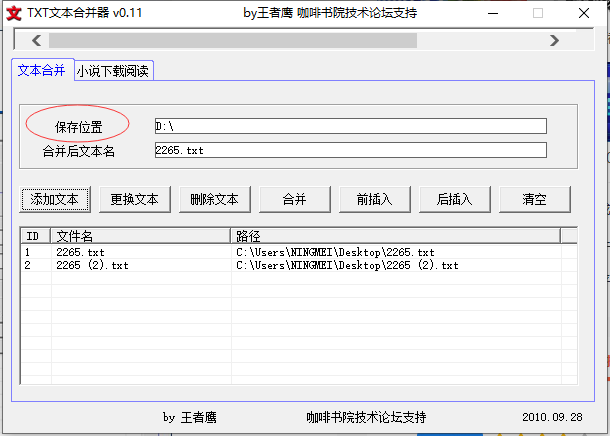The height and width of the screenshot is (436, 610).
Task: Click ID cell 1 in list
Action: (x=27, y=252)
